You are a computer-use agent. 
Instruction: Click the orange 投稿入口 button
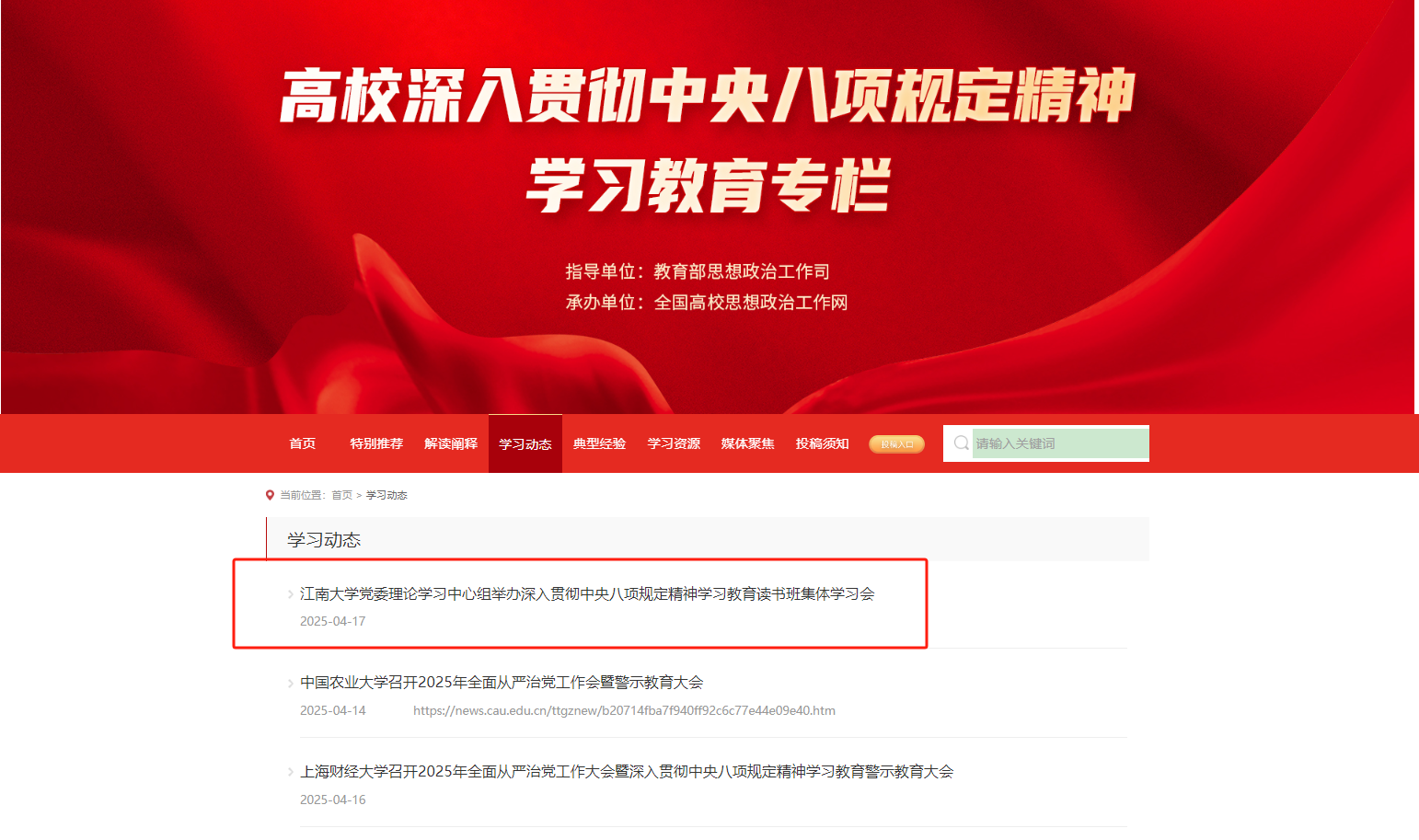[x=896, y=444]
